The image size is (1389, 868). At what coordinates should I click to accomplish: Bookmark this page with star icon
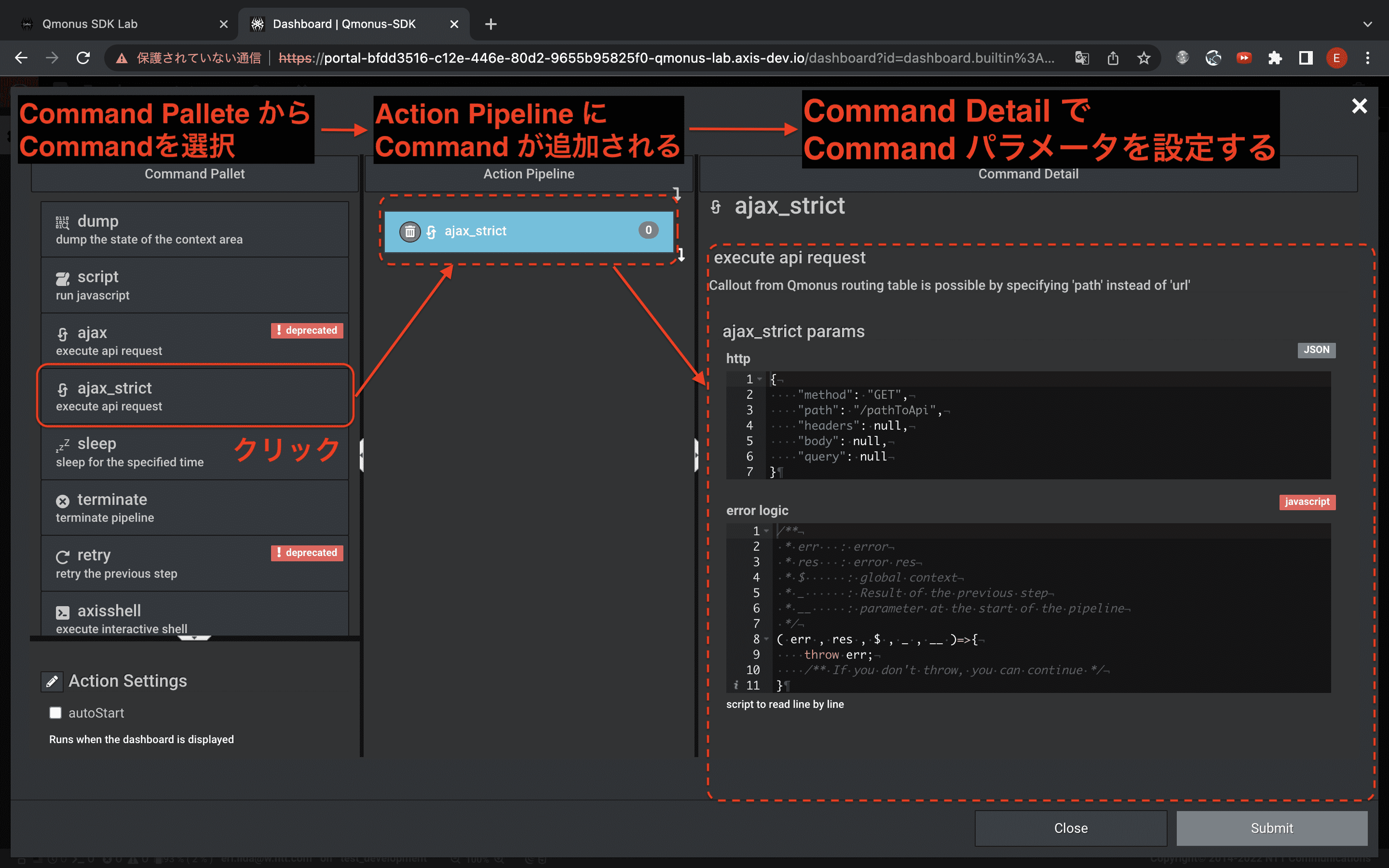point(1144,58)
